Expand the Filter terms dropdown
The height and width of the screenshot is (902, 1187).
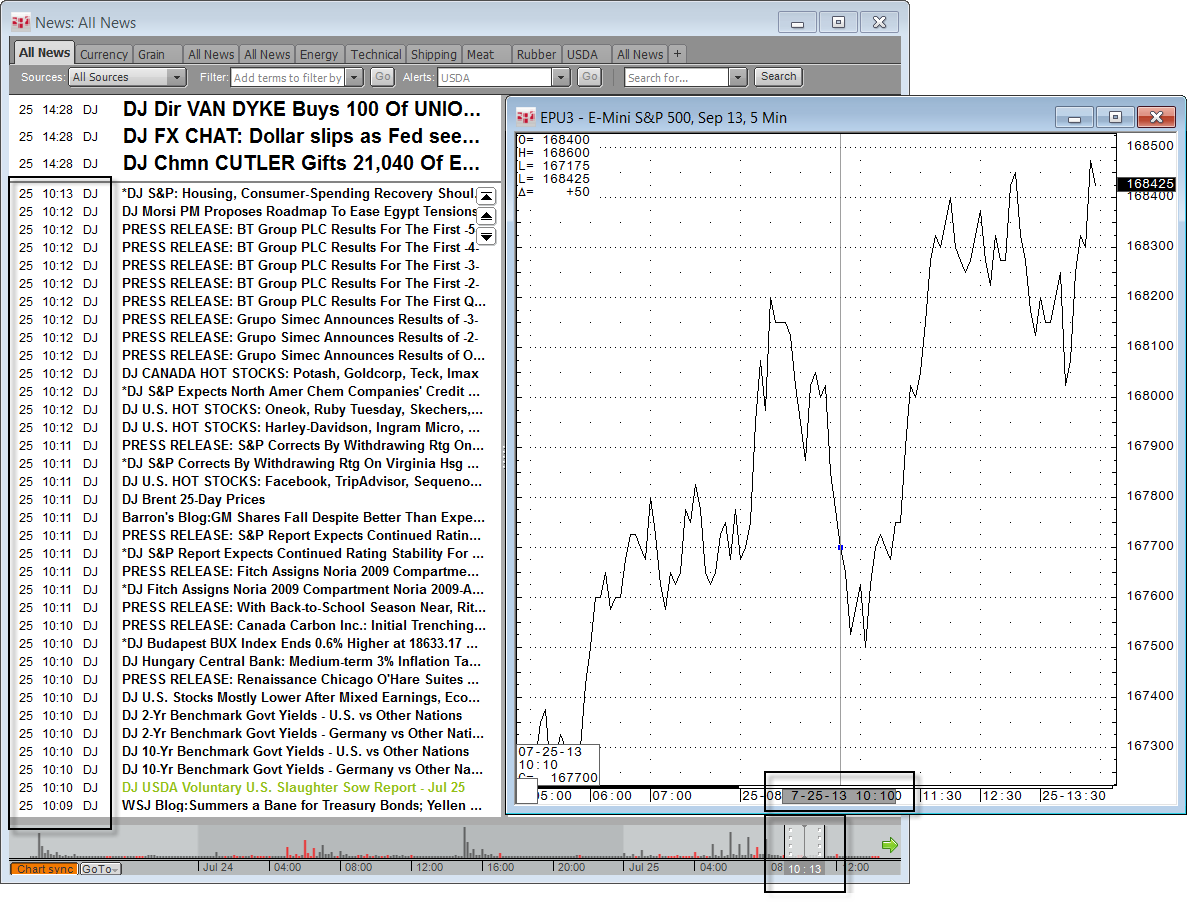355,77
